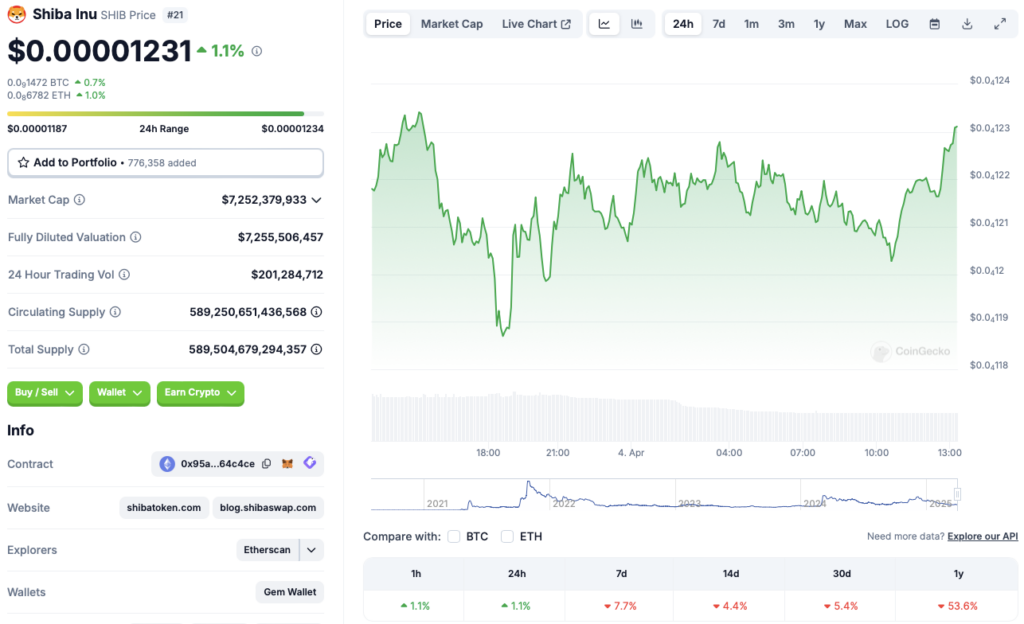Click the star icon in Add to Portfolio
The image size is (1024, 624).
tap(24, 163)
